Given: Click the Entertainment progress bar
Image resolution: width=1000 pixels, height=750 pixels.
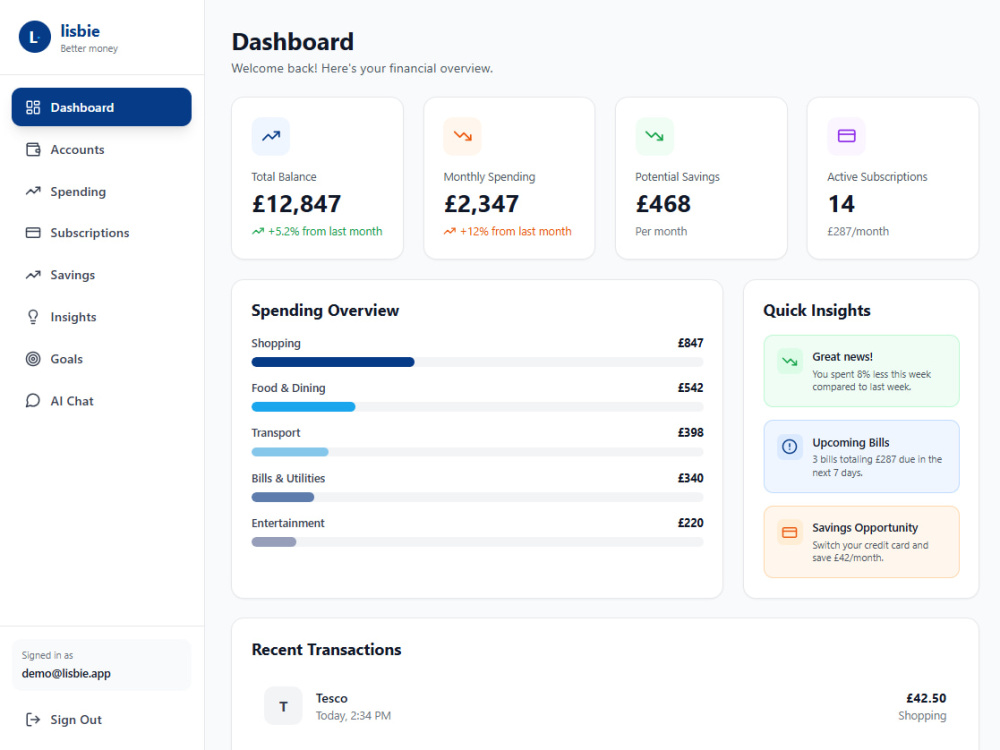Looking at the screenshot, I should pyautogui.click(x=477, y=542).
